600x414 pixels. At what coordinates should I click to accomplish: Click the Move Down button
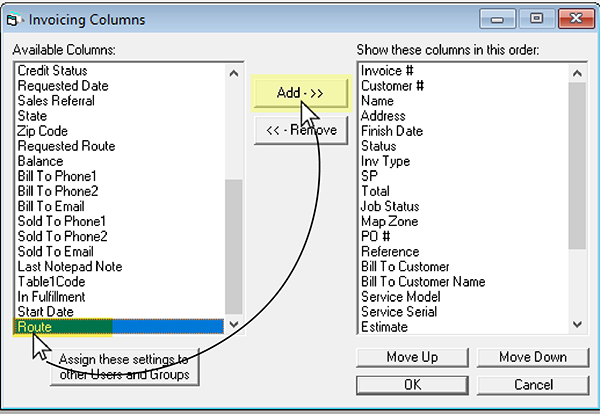(533, 357)
